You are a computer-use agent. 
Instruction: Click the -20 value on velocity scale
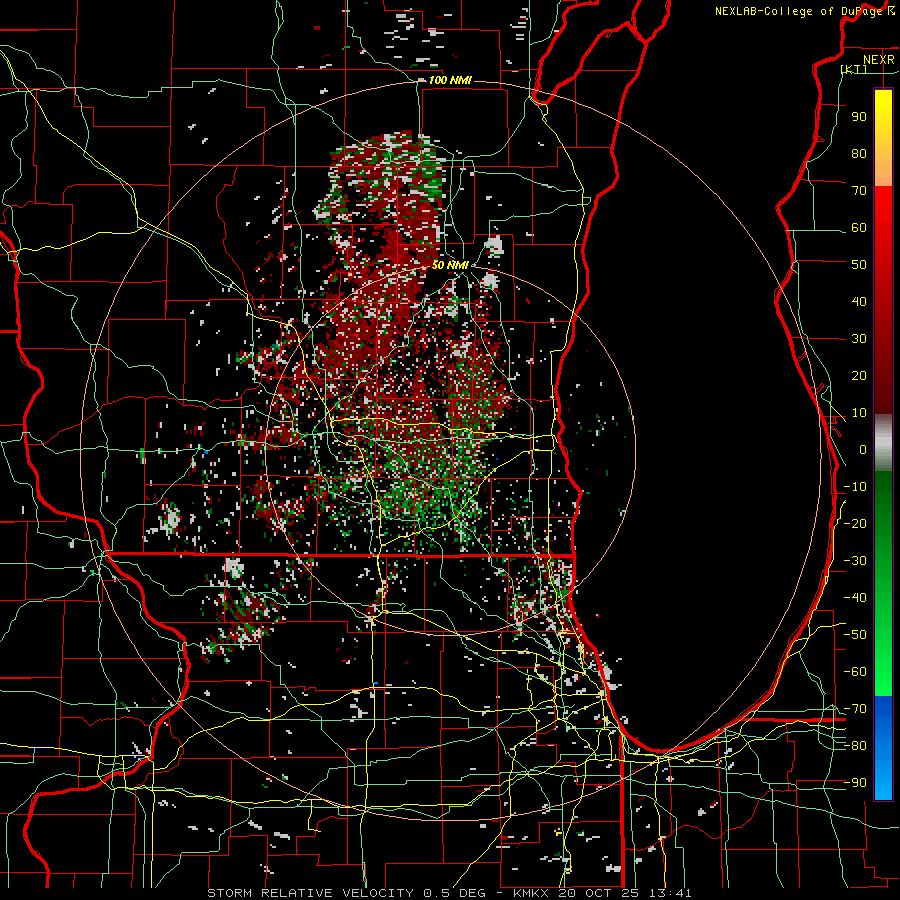(x=855, y=523)
